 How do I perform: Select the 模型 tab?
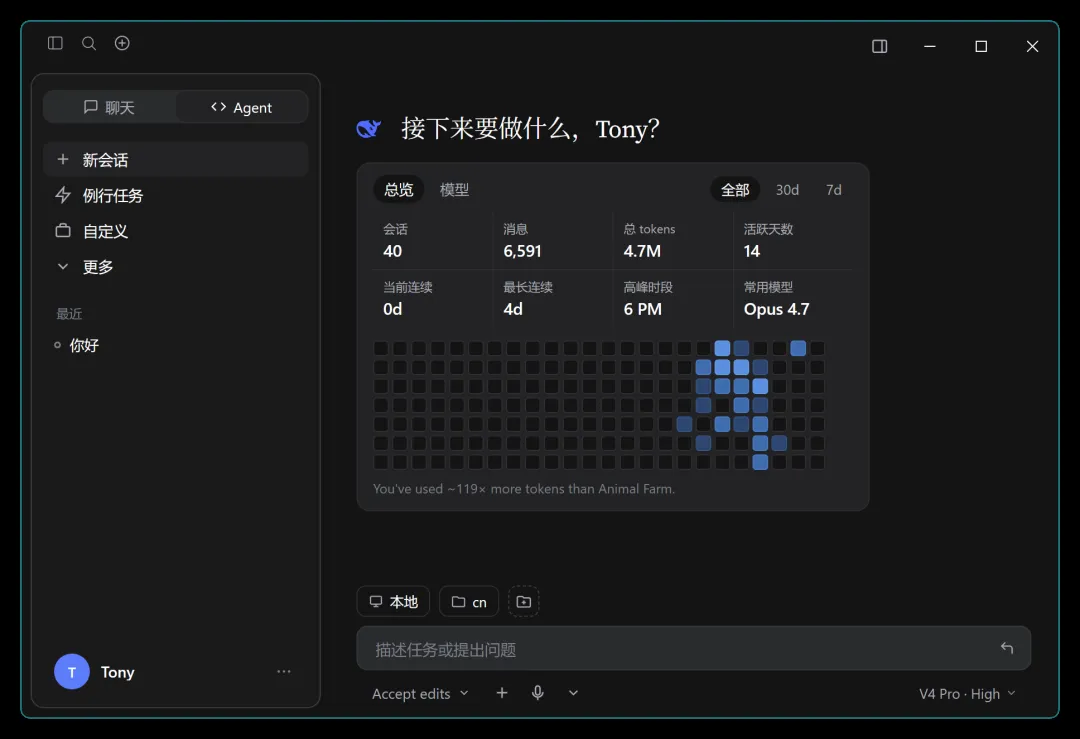[x=455, y=189]
